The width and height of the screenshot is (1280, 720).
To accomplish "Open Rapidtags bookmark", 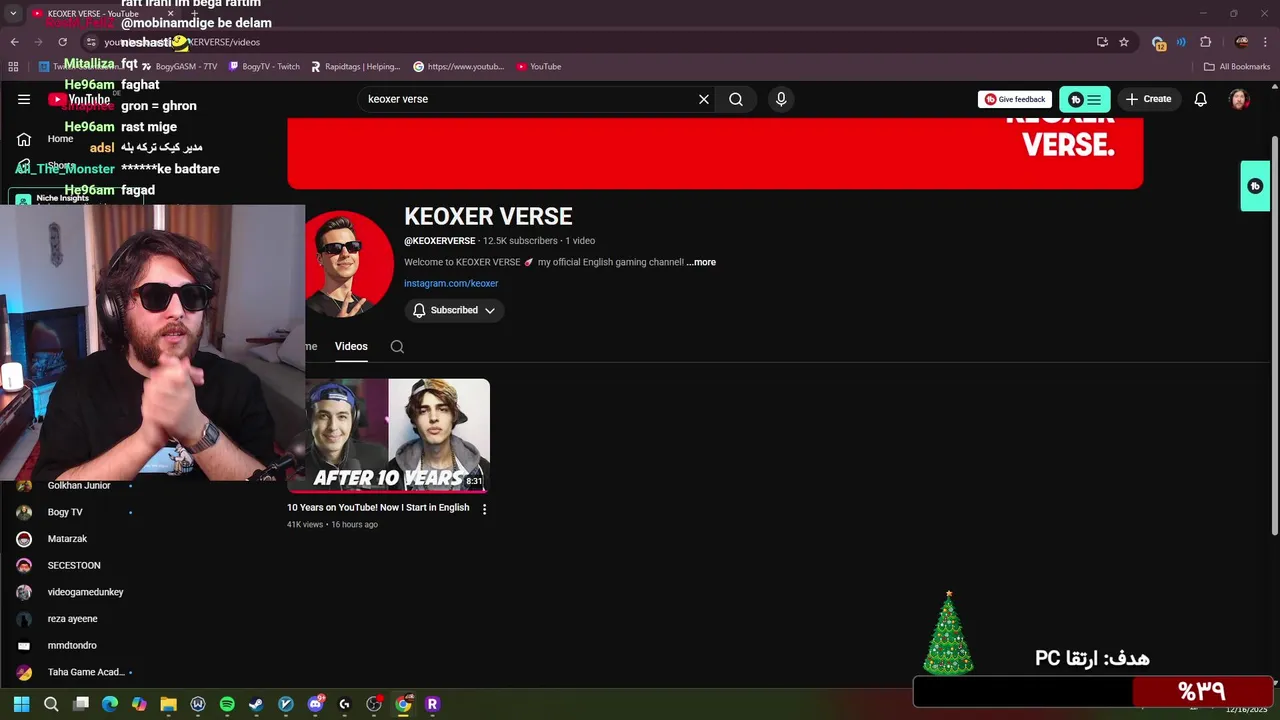I will tap(355, 67).
